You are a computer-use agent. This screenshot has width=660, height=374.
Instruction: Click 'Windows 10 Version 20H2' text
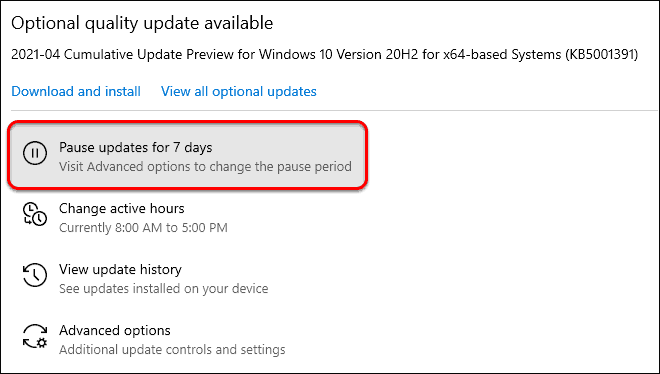[x=338, y=54]
